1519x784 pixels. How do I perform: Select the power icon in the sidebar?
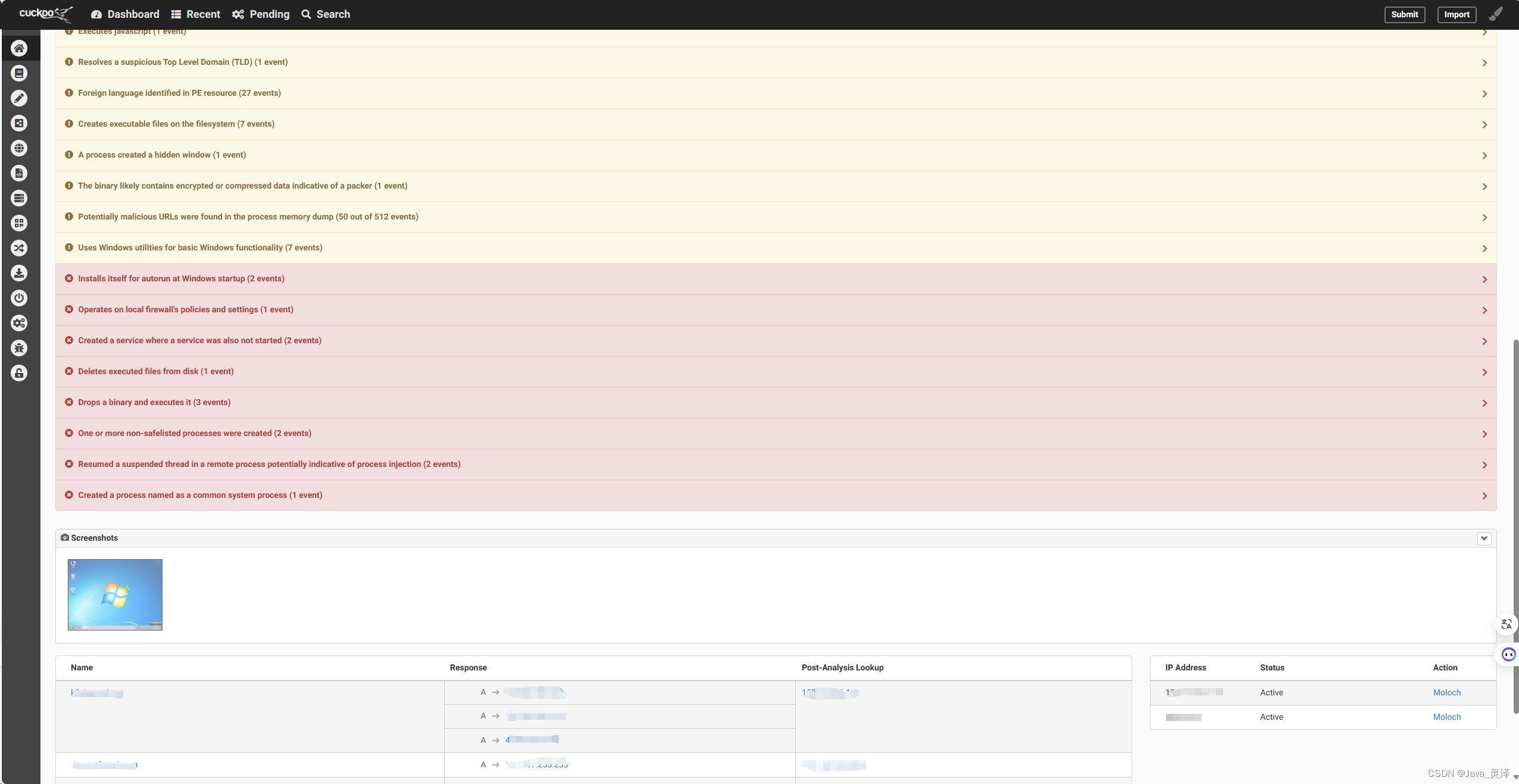pyautogui.click(x=19, y=298)
